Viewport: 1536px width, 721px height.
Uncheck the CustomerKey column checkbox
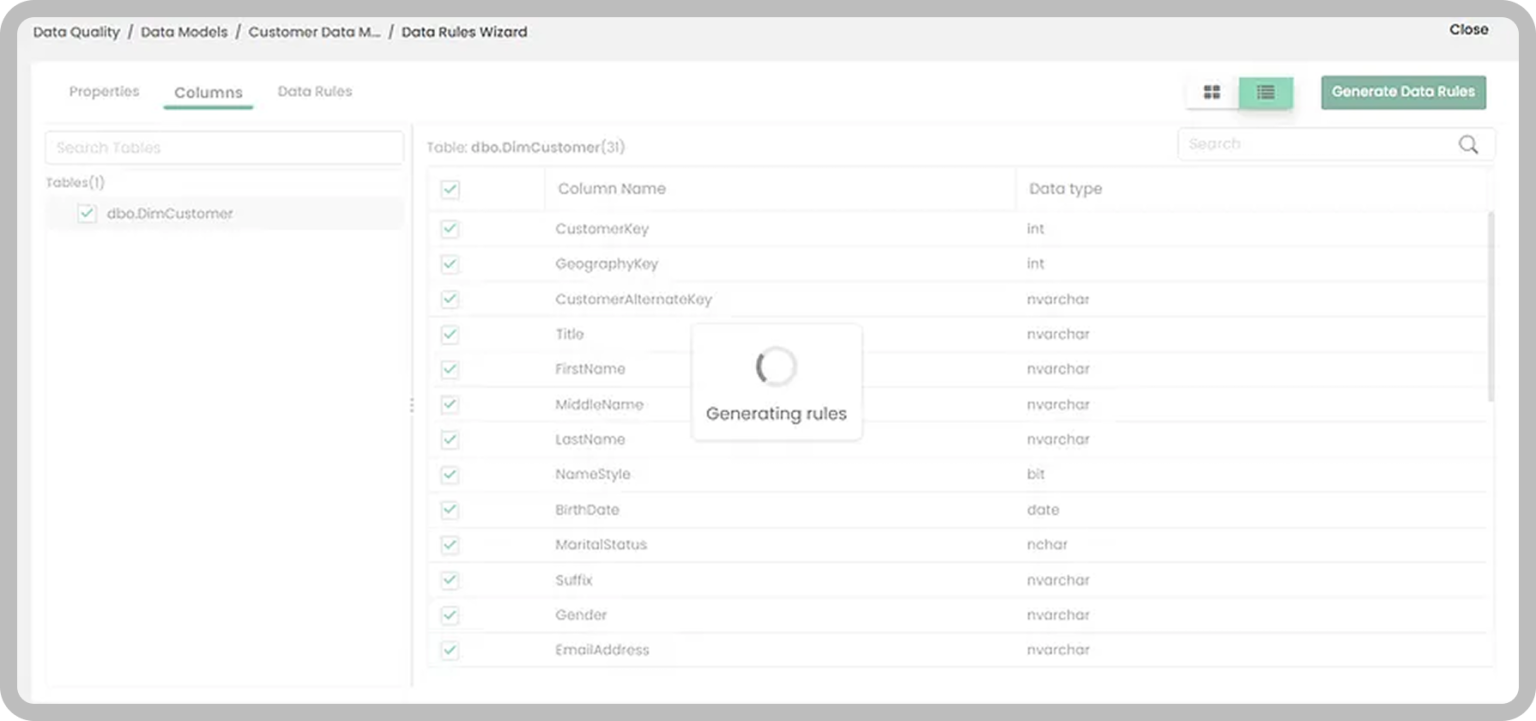pos(450,229)
